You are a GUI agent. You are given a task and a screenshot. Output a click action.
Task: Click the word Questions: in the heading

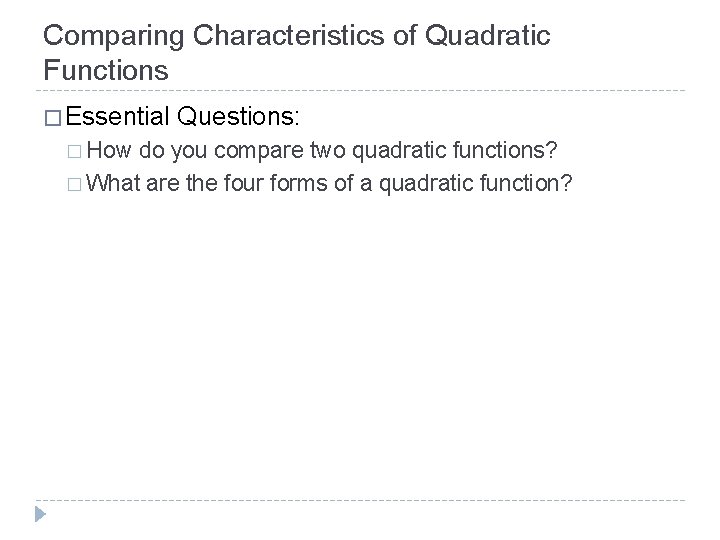[236, 117]
